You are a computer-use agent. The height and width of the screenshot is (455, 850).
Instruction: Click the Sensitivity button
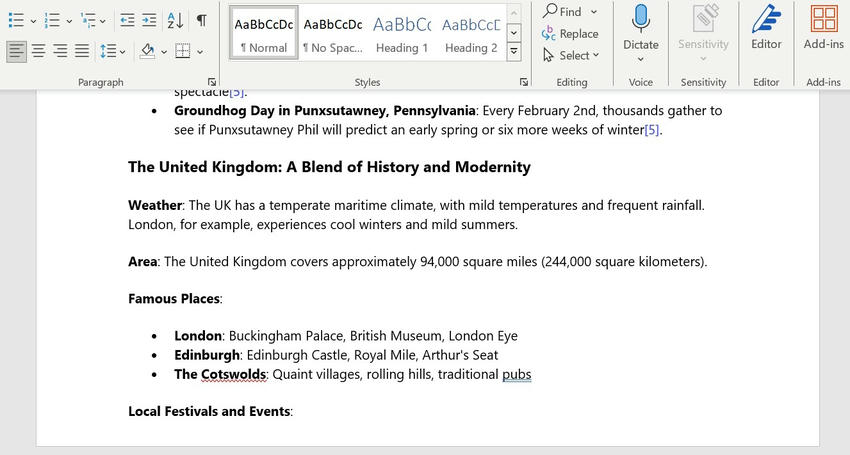(x=703, y=33)
